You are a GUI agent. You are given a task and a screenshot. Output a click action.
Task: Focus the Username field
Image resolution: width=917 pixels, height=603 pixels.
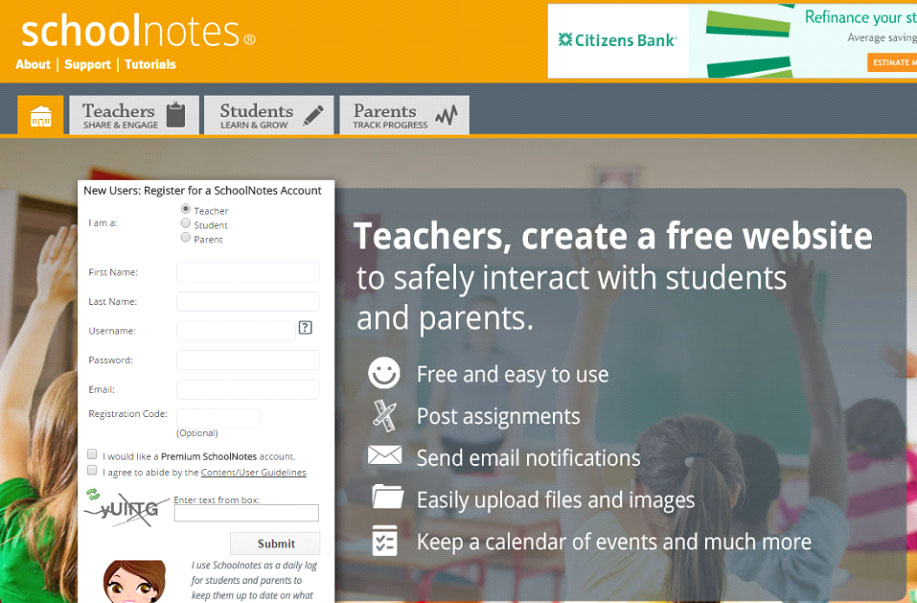click(236, 330)
